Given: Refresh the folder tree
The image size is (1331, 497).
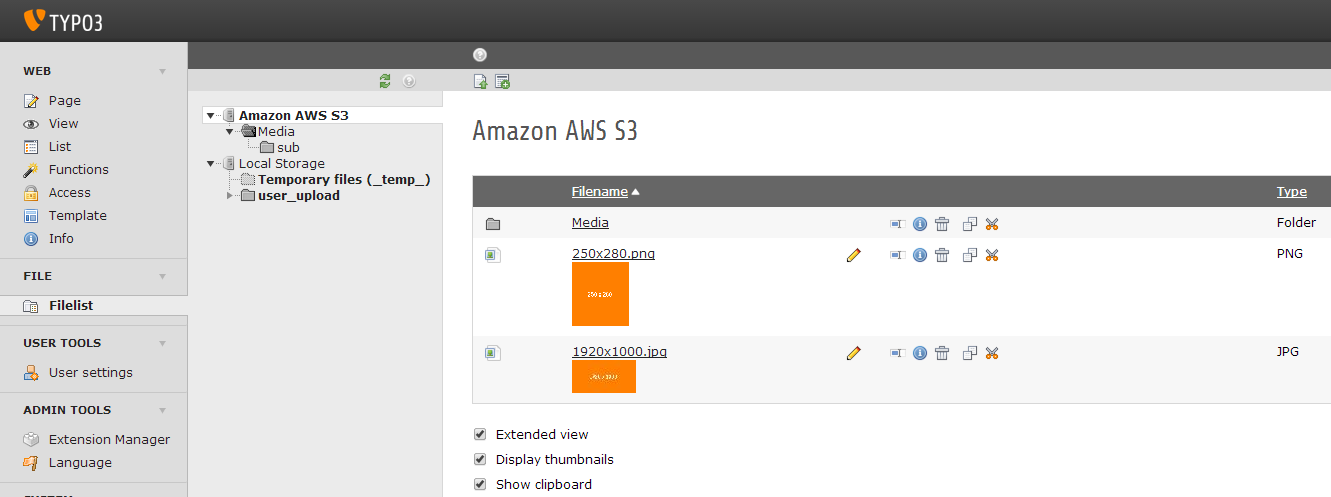Looking at the screenshot, I should pos(385,81).
